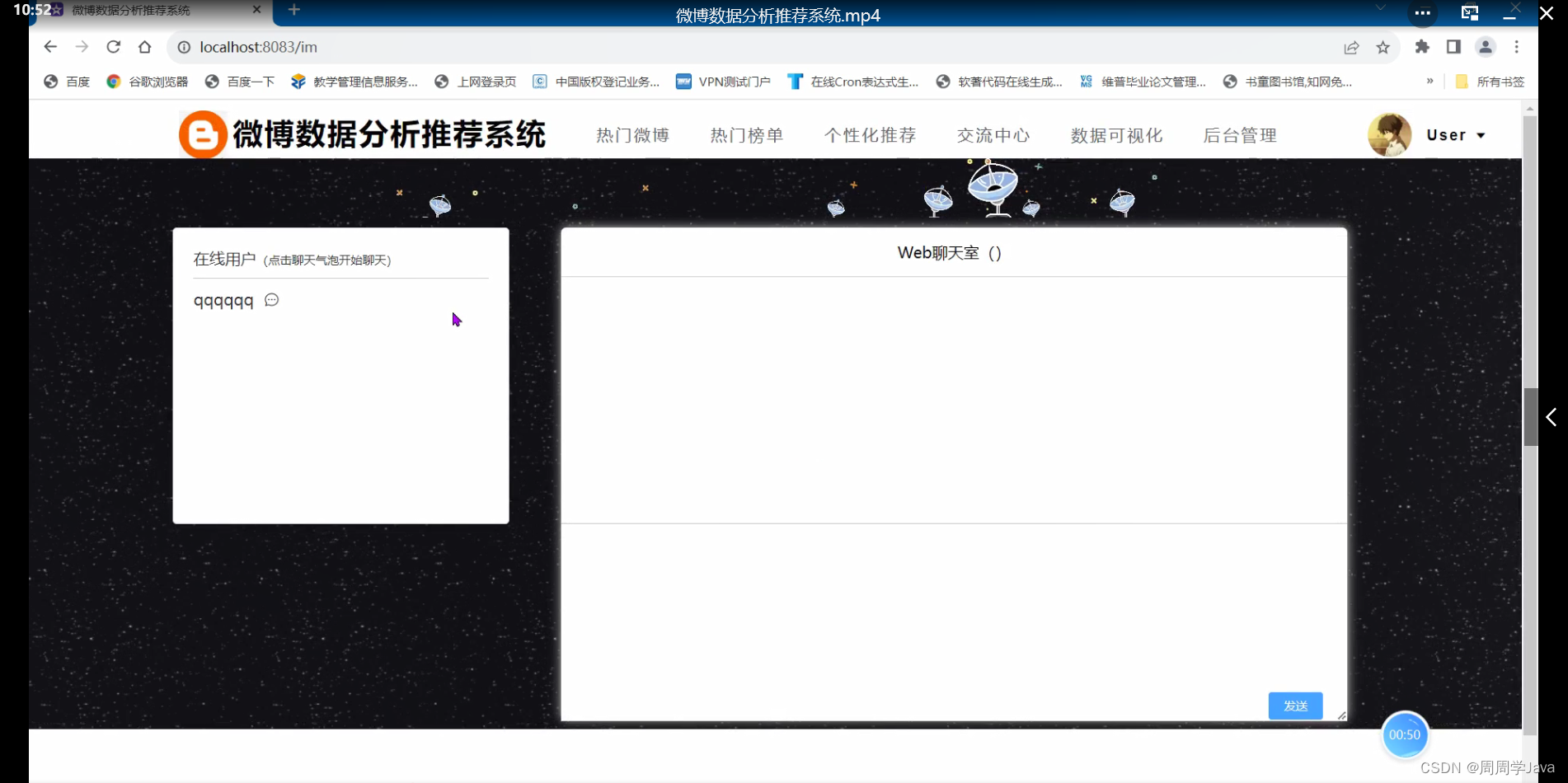This screenshot has width=1568, height=783.
Task: Click the 发送 send button
Action: click(x=1294, y=706)
